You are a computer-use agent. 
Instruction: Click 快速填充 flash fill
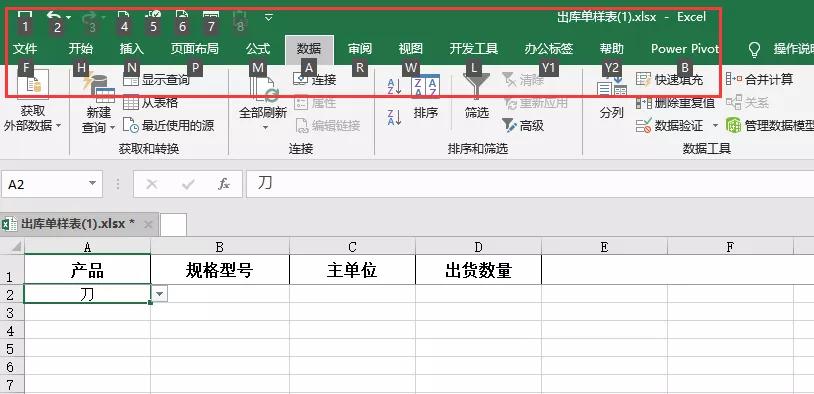tap(670, 79)
